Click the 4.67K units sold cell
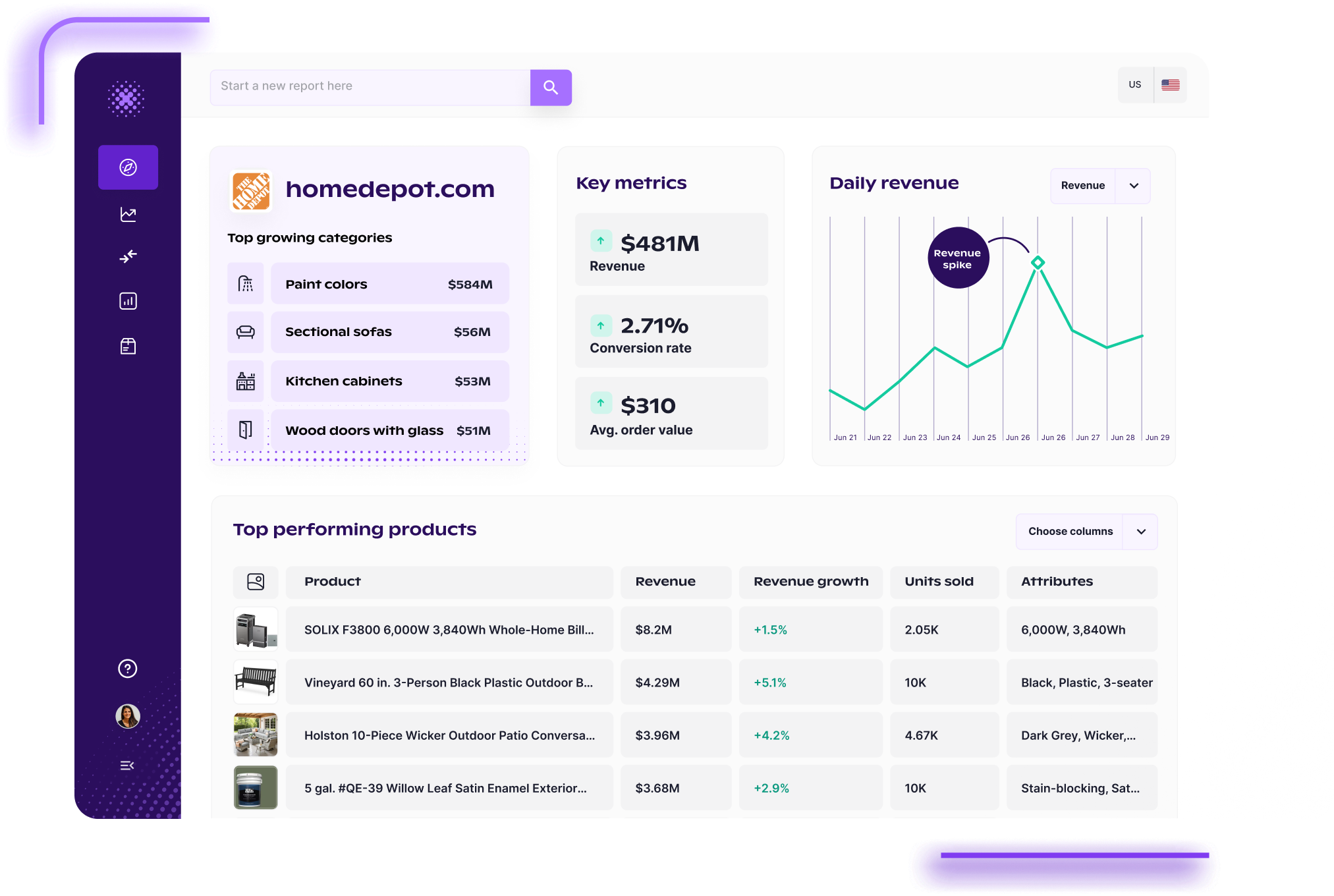Viewport: 1334px width, 896px height. (x=945, y=735)
